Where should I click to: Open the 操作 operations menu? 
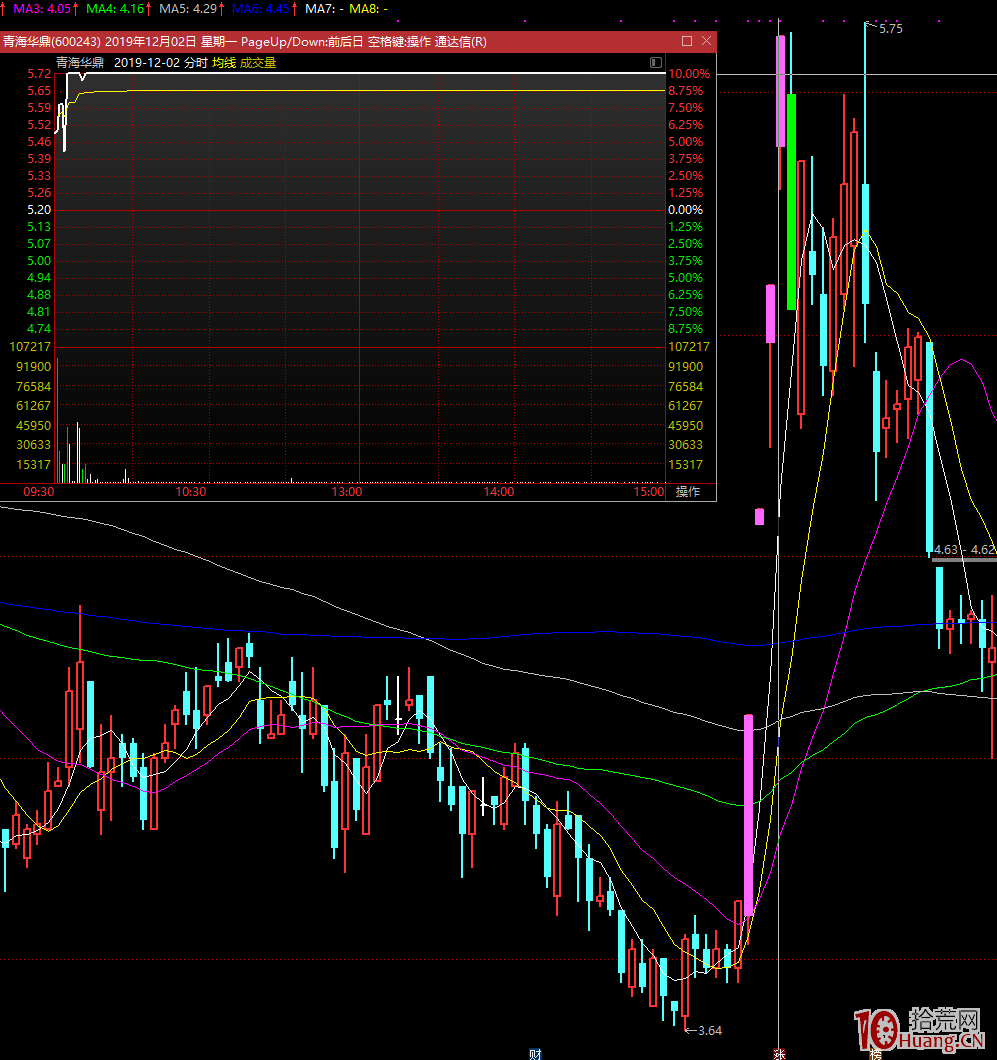coord(688,492)
